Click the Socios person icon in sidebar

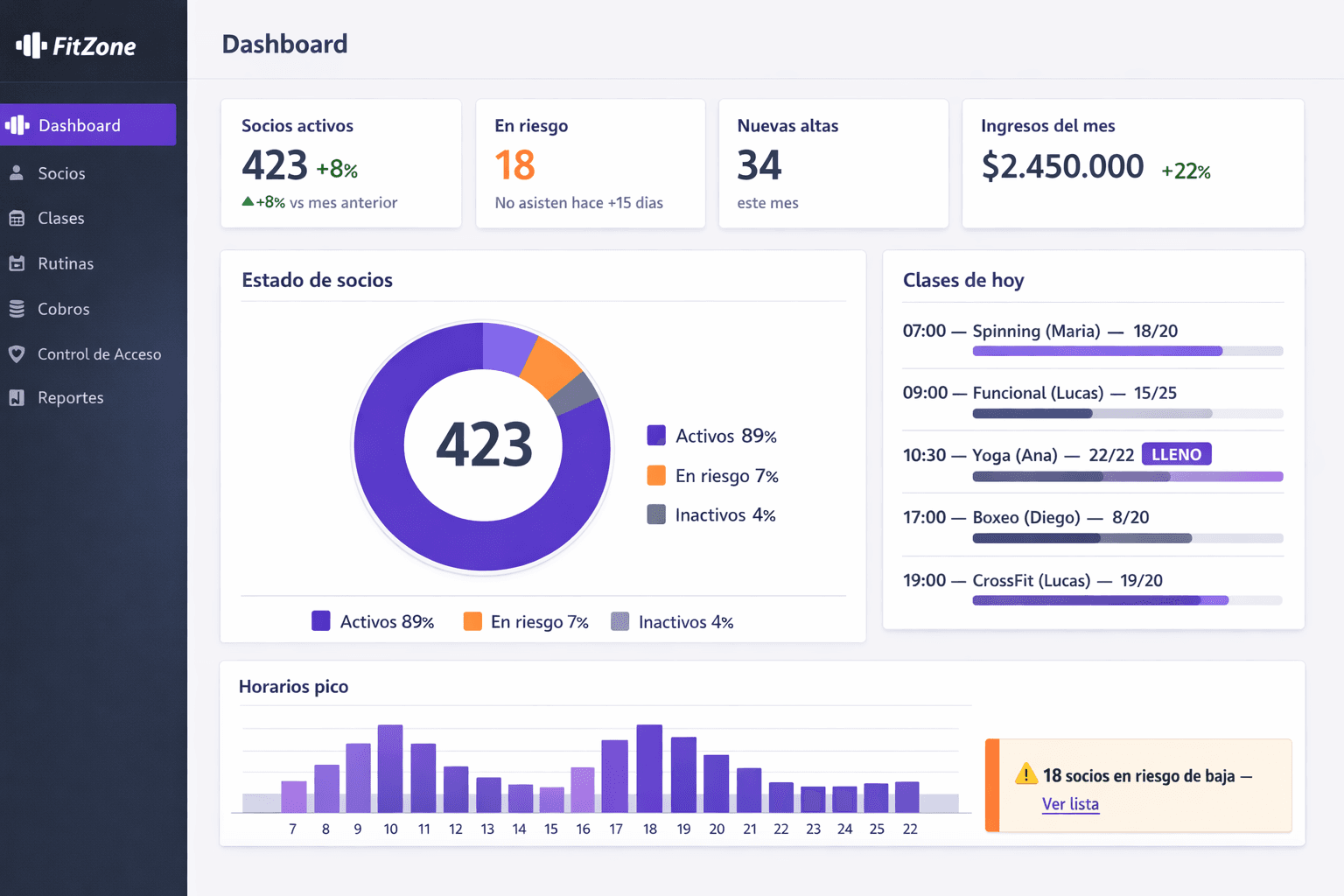[17, 173]
